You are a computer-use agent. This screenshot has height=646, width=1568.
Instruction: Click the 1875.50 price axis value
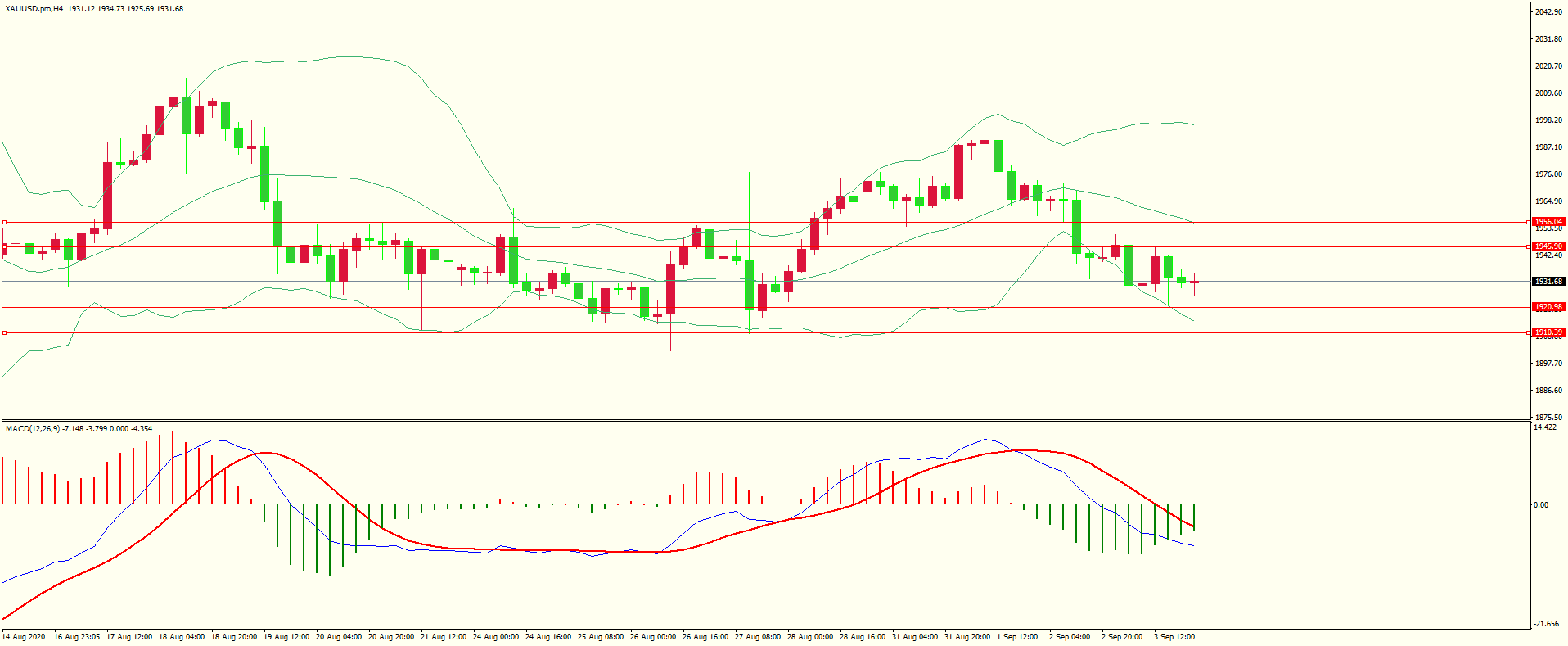point(1548,418)
